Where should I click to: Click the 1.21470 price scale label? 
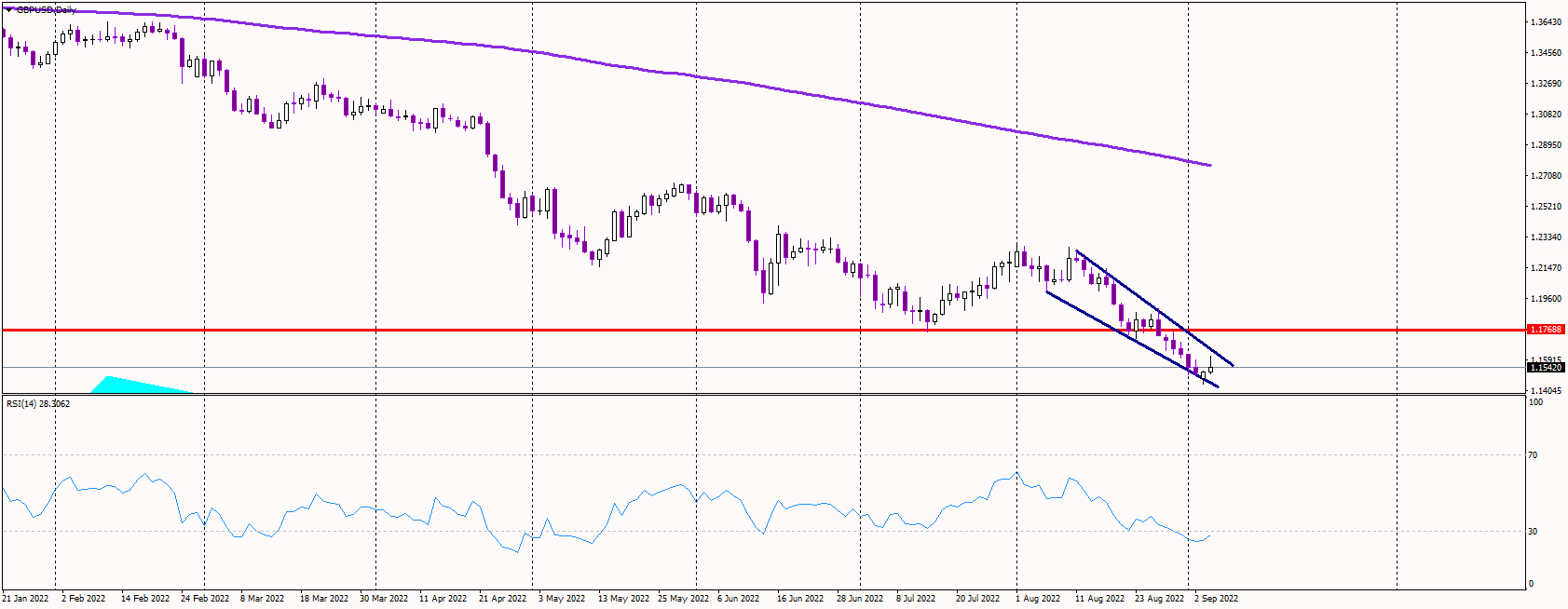click(1547, 268)
